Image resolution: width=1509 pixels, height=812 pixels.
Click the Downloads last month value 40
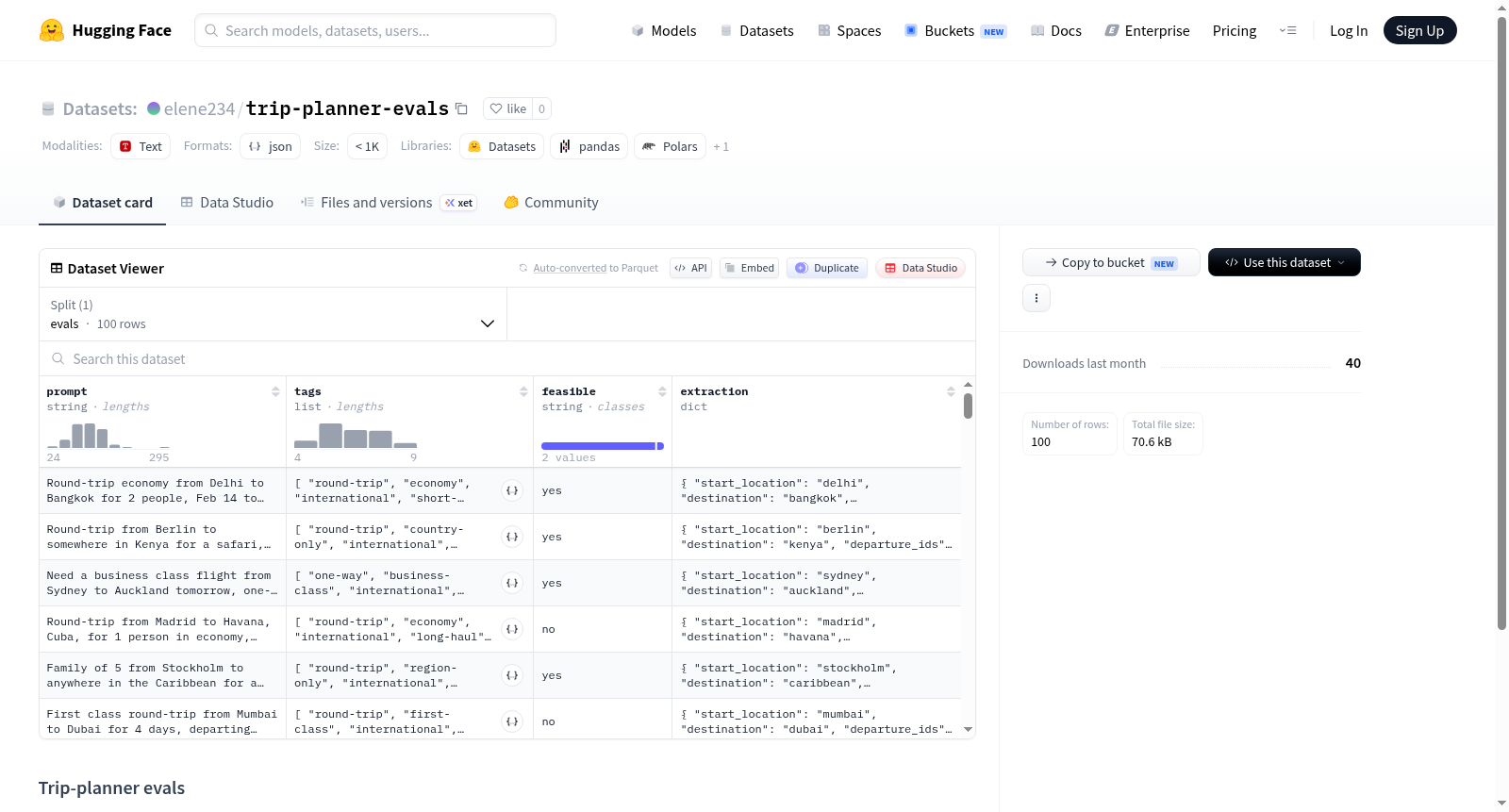pyautogui.click(x=1352, y=363)
